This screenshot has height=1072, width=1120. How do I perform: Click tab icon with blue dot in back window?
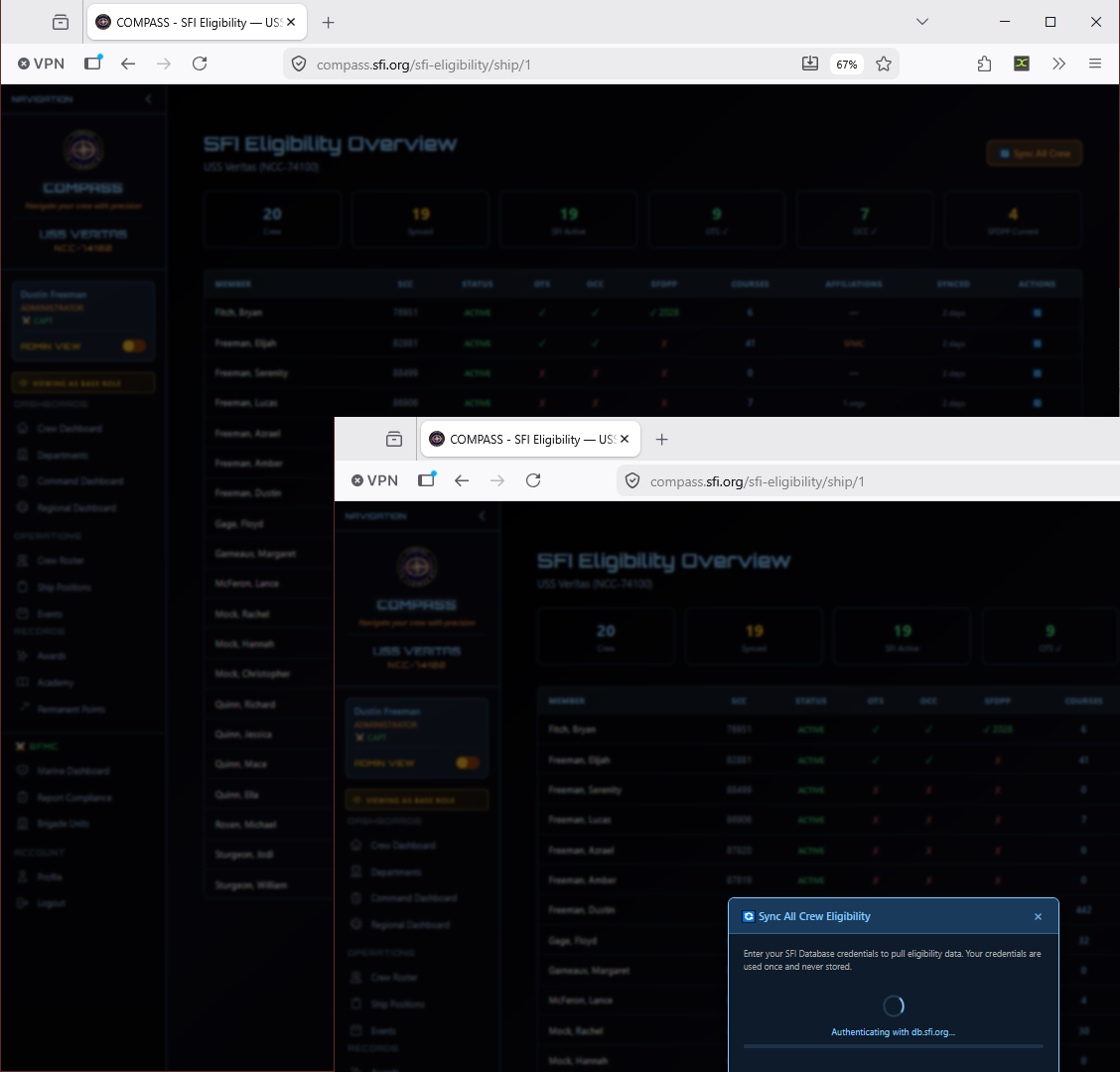tap(93, 63)
